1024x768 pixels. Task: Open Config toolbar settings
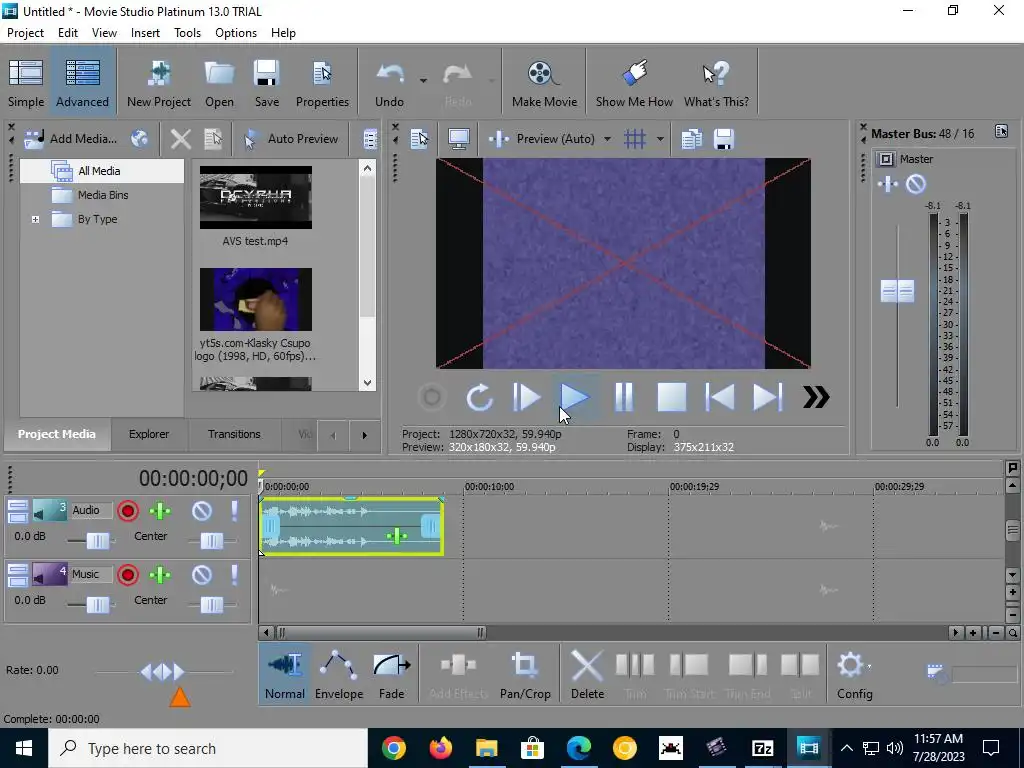pos(854,674)
